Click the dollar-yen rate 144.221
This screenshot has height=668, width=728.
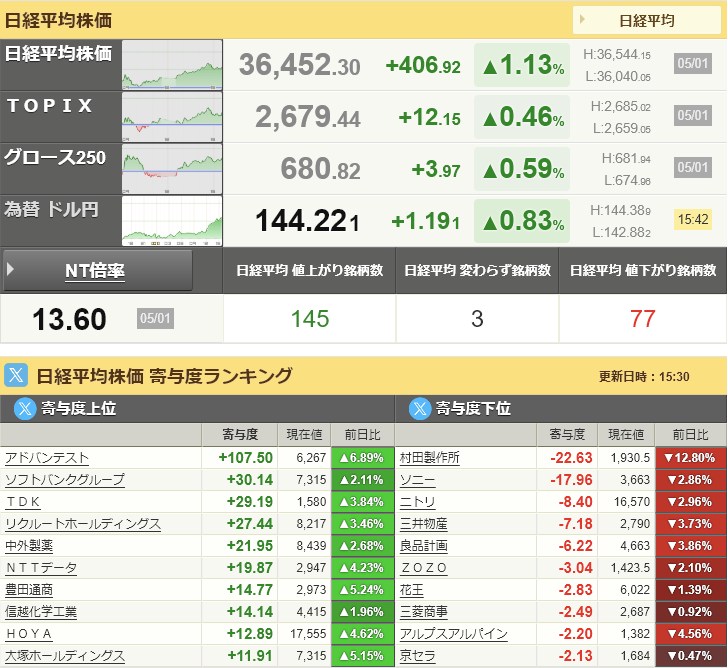pos(307,221)
